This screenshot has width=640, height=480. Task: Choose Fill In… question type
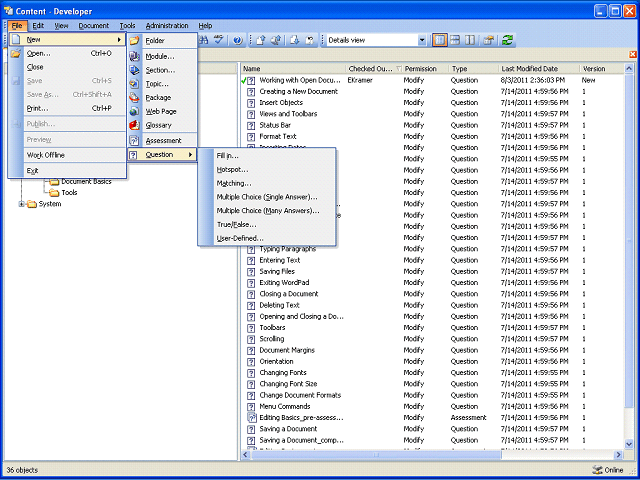pyautogui.click(x=267, y=156)
